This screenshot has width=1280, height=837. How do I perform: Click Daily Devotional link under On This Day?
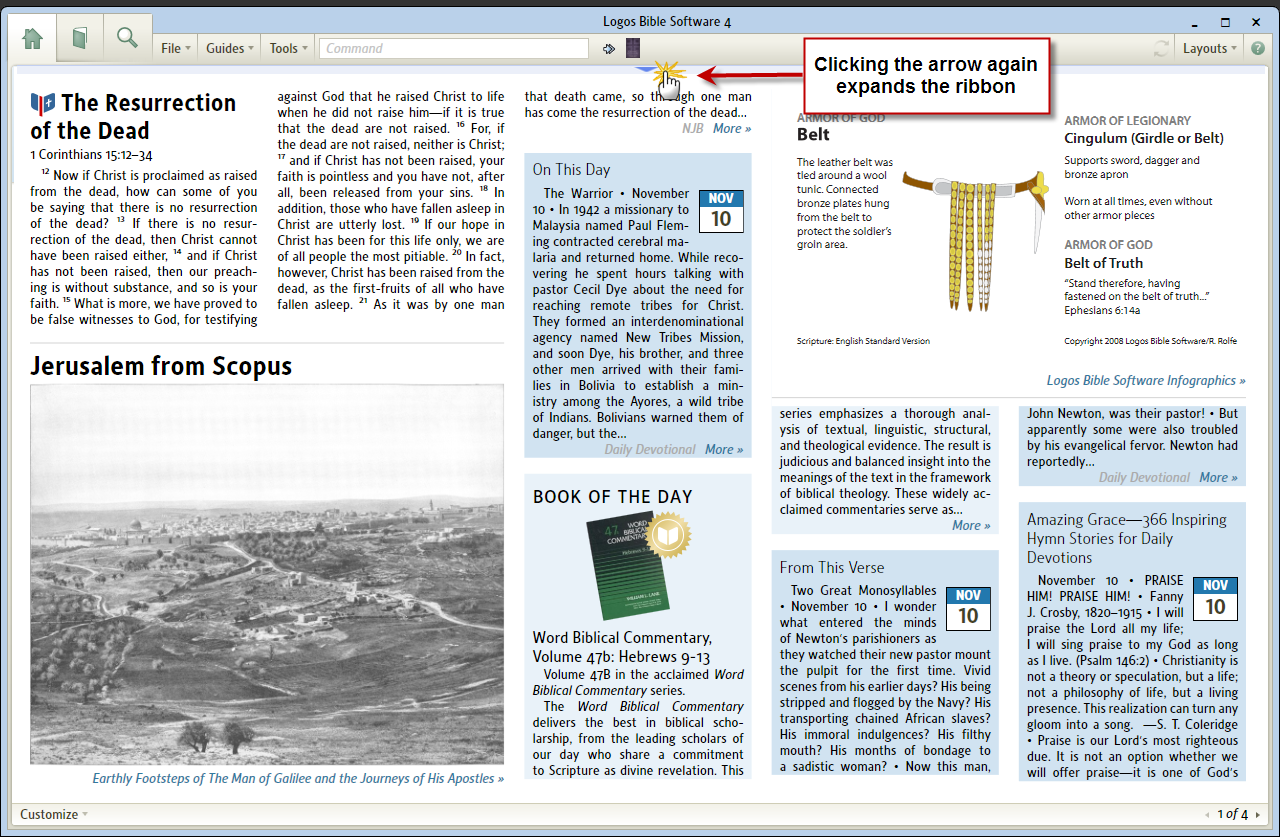650,449
